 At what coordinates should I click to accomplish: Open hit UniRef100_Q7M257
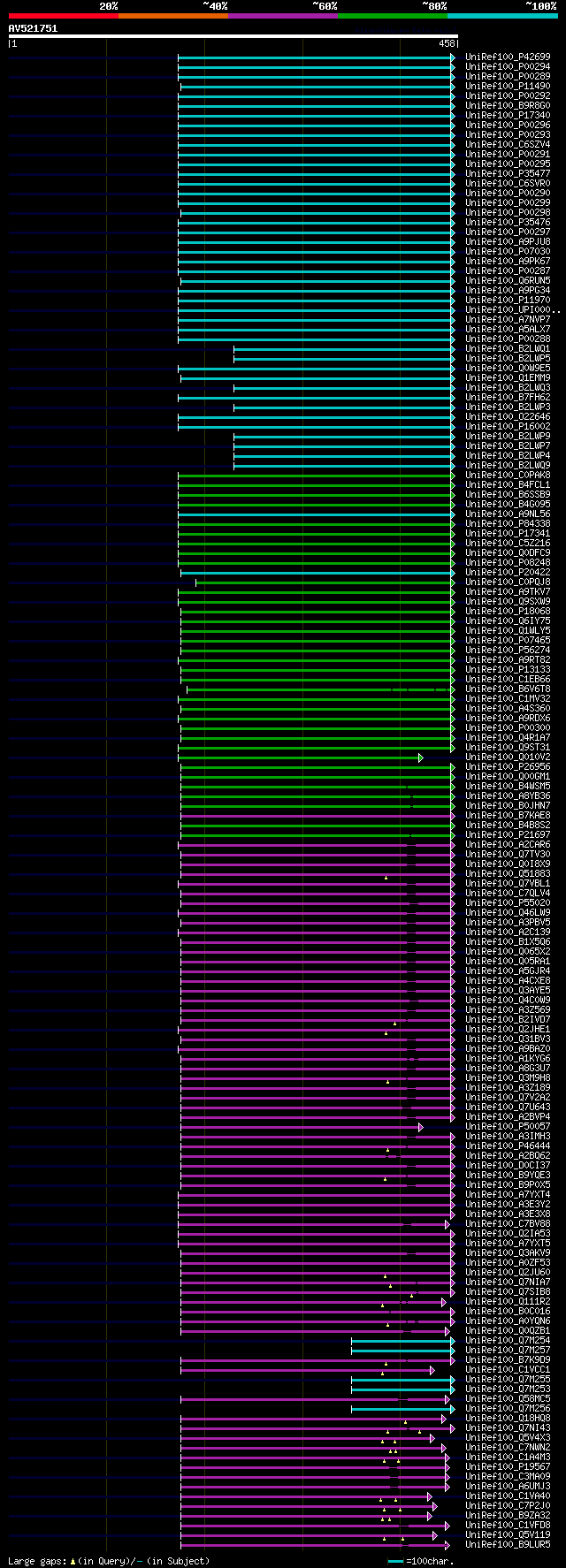click(x=508, y=1351)
